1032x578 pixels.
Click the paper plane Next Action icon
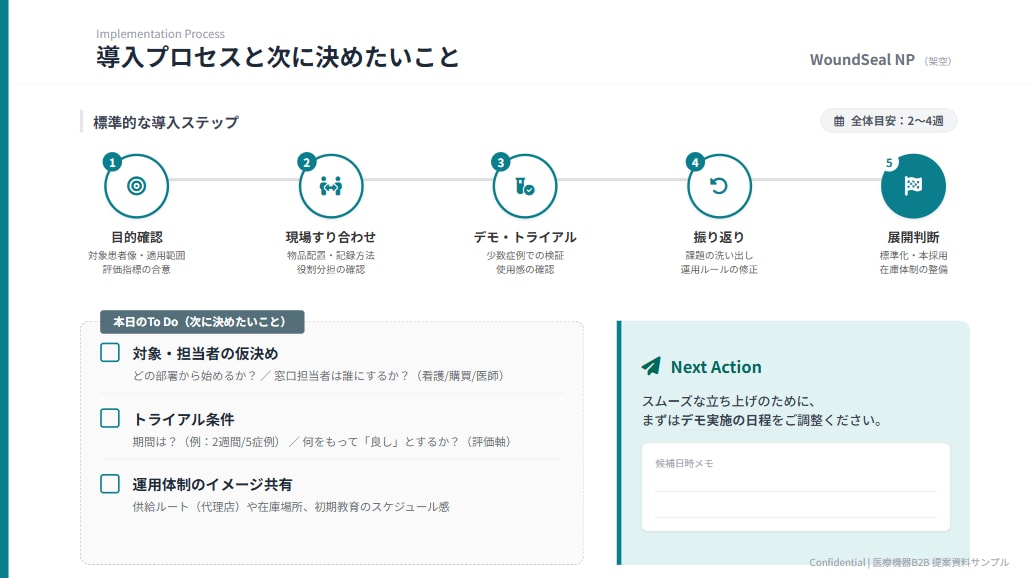(651, 366)
